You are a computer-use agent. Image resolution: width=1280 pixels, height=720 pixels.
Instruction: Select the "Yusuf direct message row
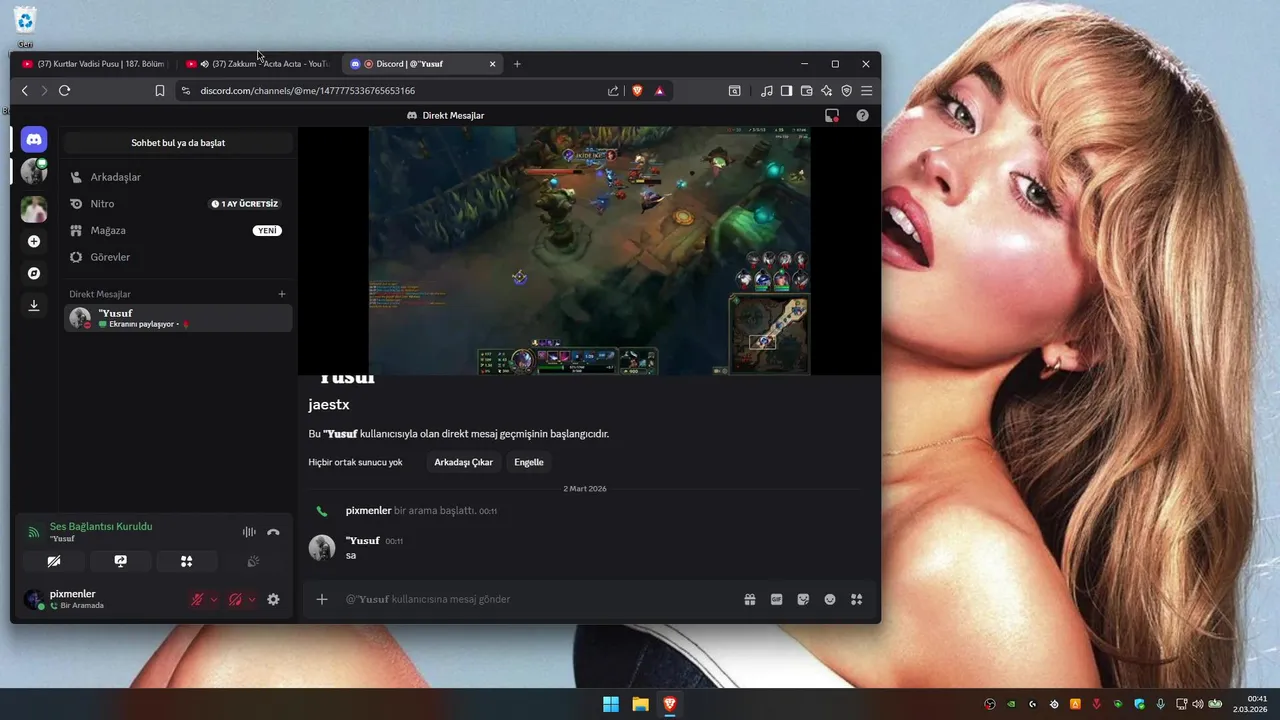[x=178, y=318]
